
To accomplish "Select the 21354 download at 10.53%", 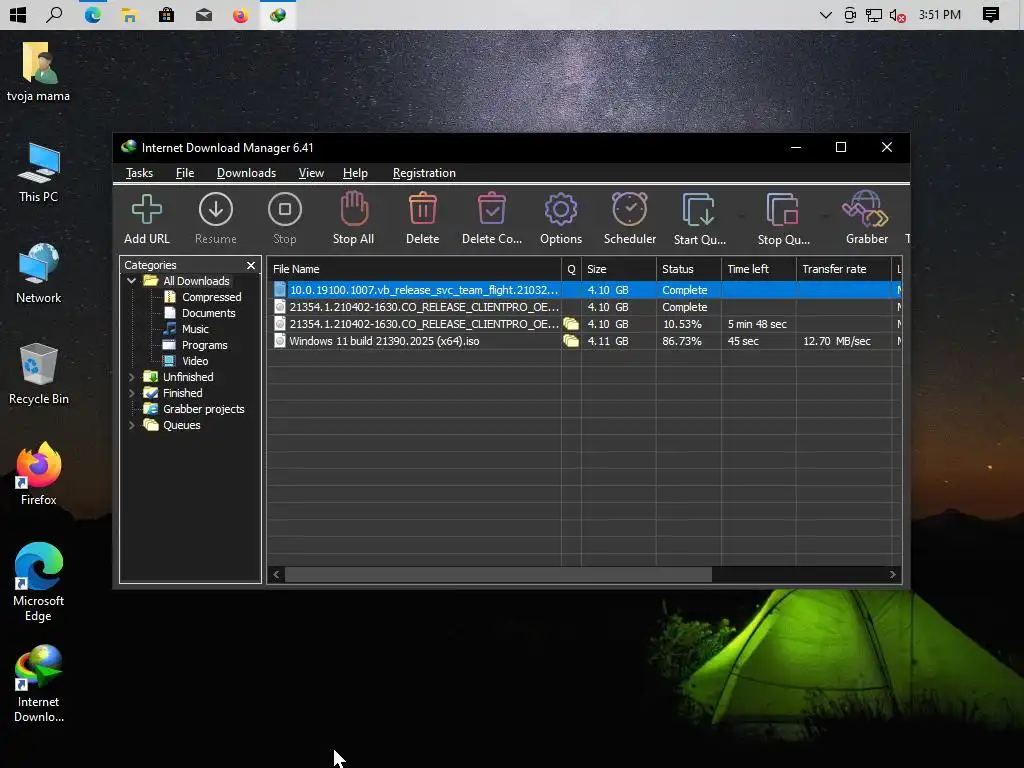I will [x=584, y=324].
